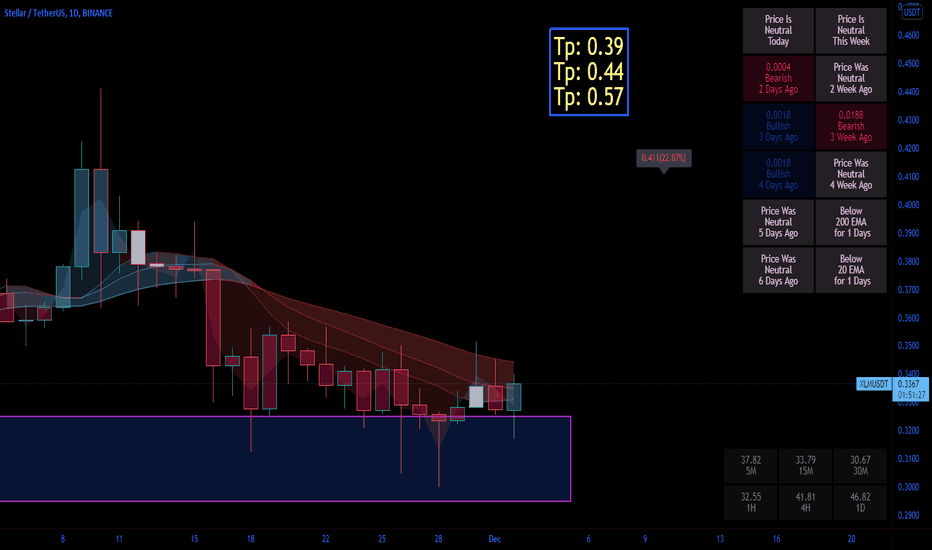Click the 33.79 15M RSI cell
The width and height of the screenshot is (932, 550).
coord(805,466)
